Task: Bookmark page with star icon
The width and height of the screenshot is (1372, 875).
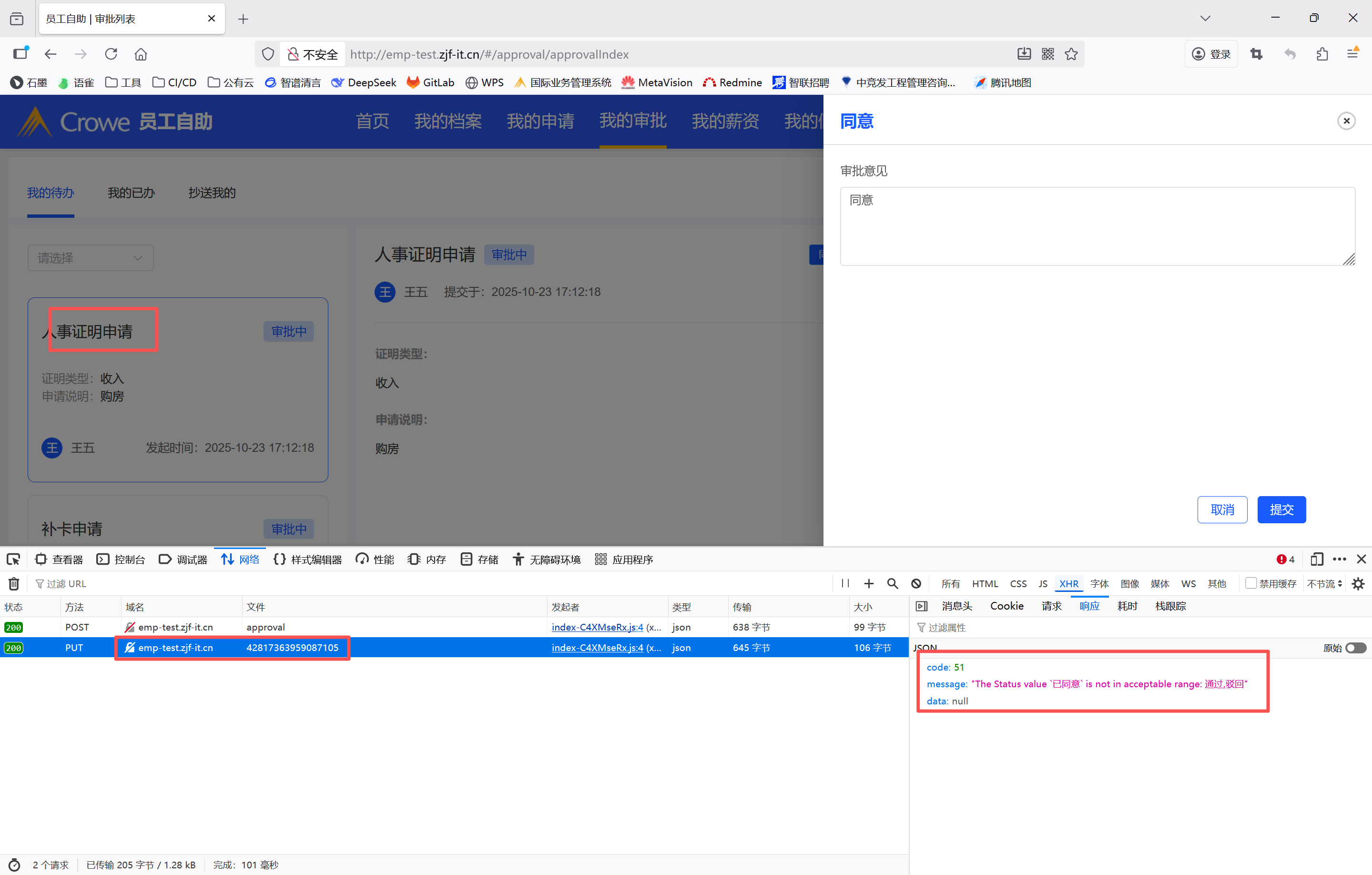Action: tap(1071, 54)
